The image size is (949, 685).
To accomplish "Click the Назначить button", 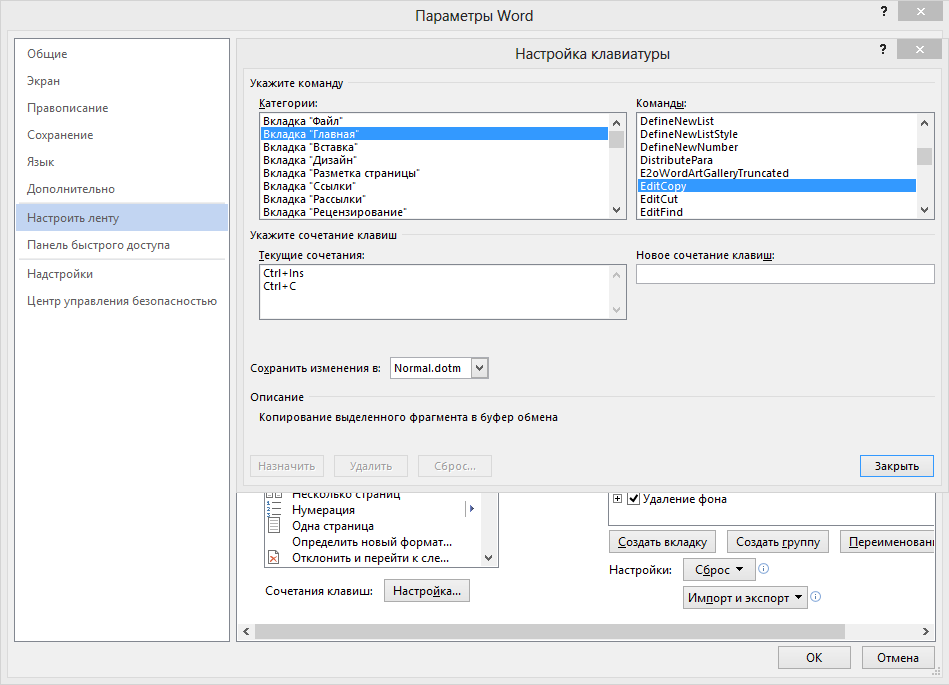I will (286, 466).
